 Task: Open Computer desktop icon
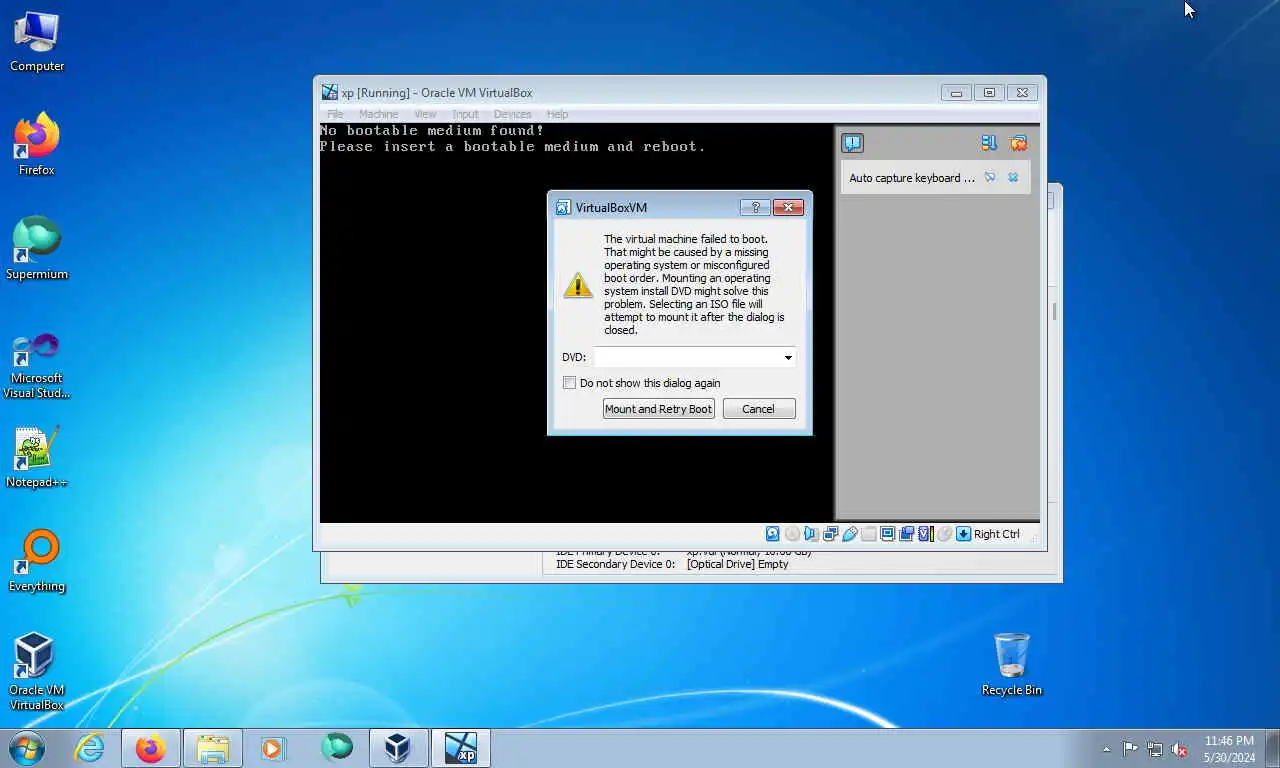pos(37,42)
